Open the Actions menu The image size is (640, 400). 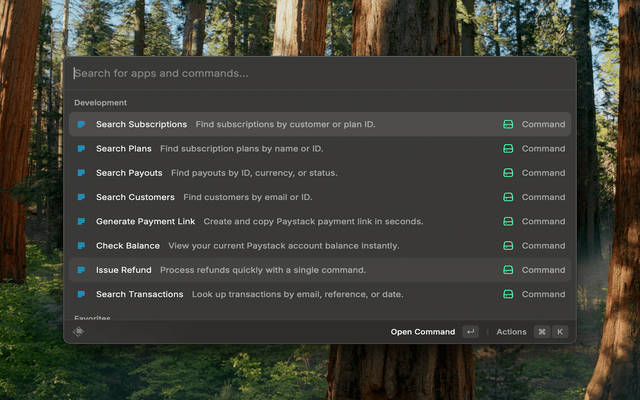point(511,332)
